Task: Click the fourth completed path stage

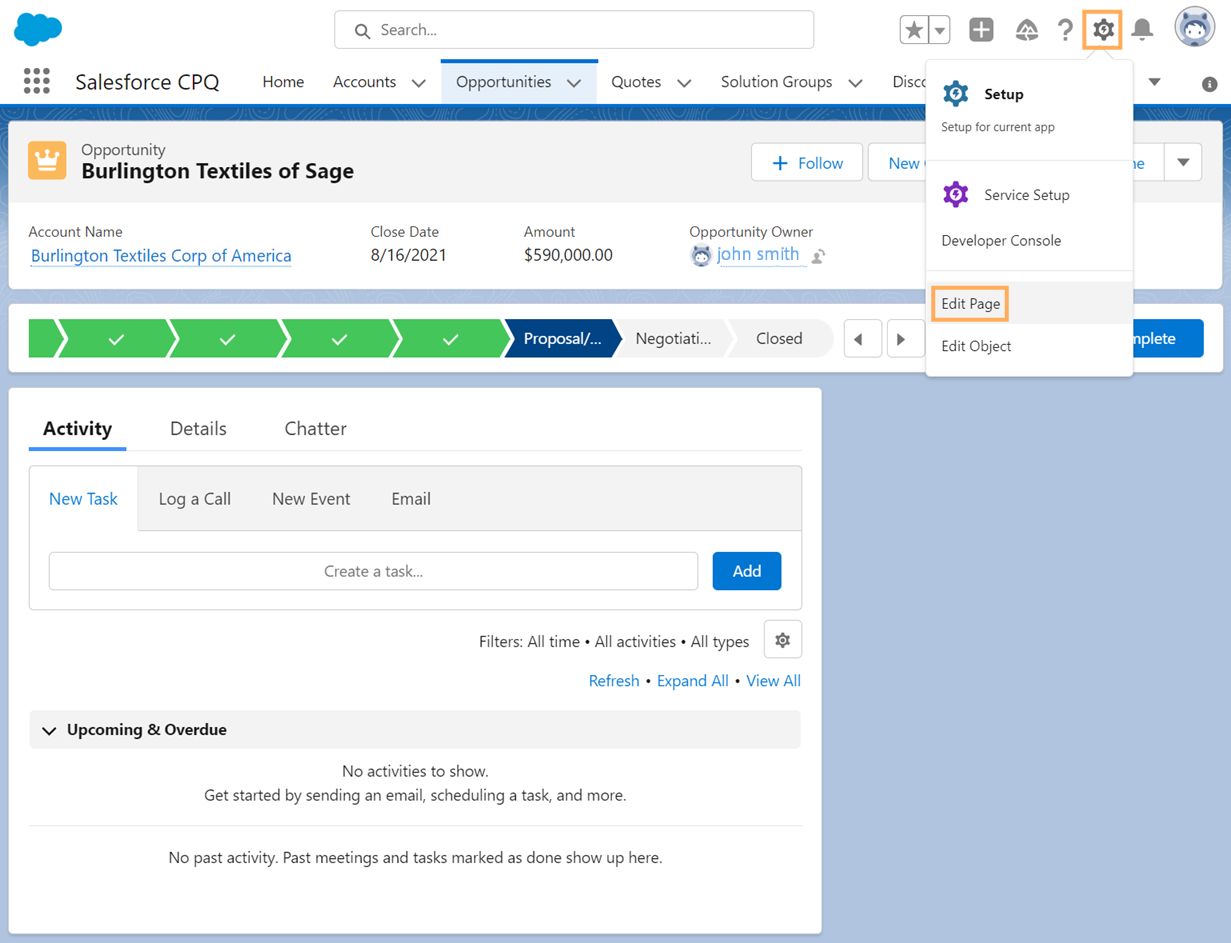Action: pos(450,339)
